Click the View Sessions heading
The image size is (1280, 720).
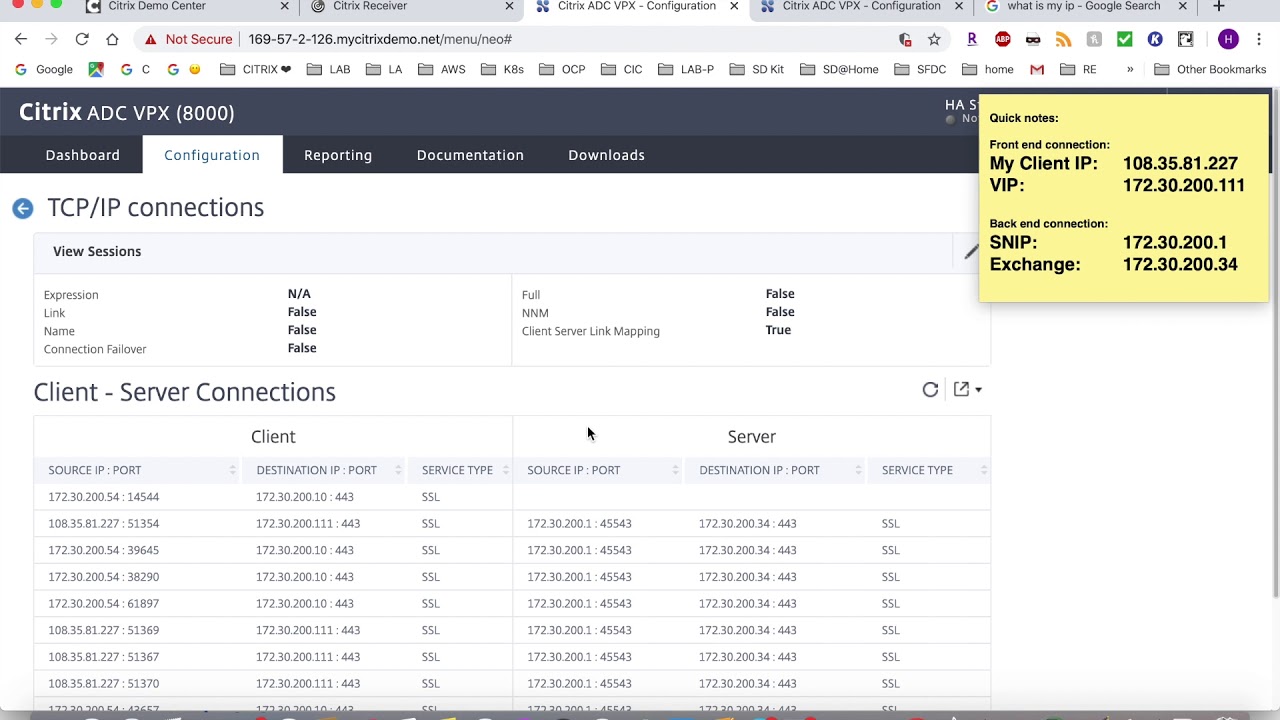tap(97, 251)
